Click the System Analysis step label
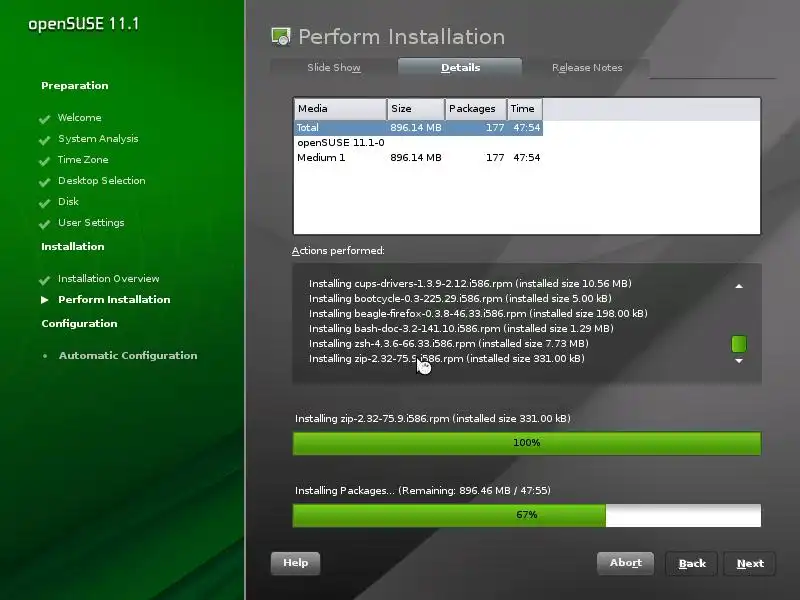Viewport: 800px width, 600px height. click(98, 139)
